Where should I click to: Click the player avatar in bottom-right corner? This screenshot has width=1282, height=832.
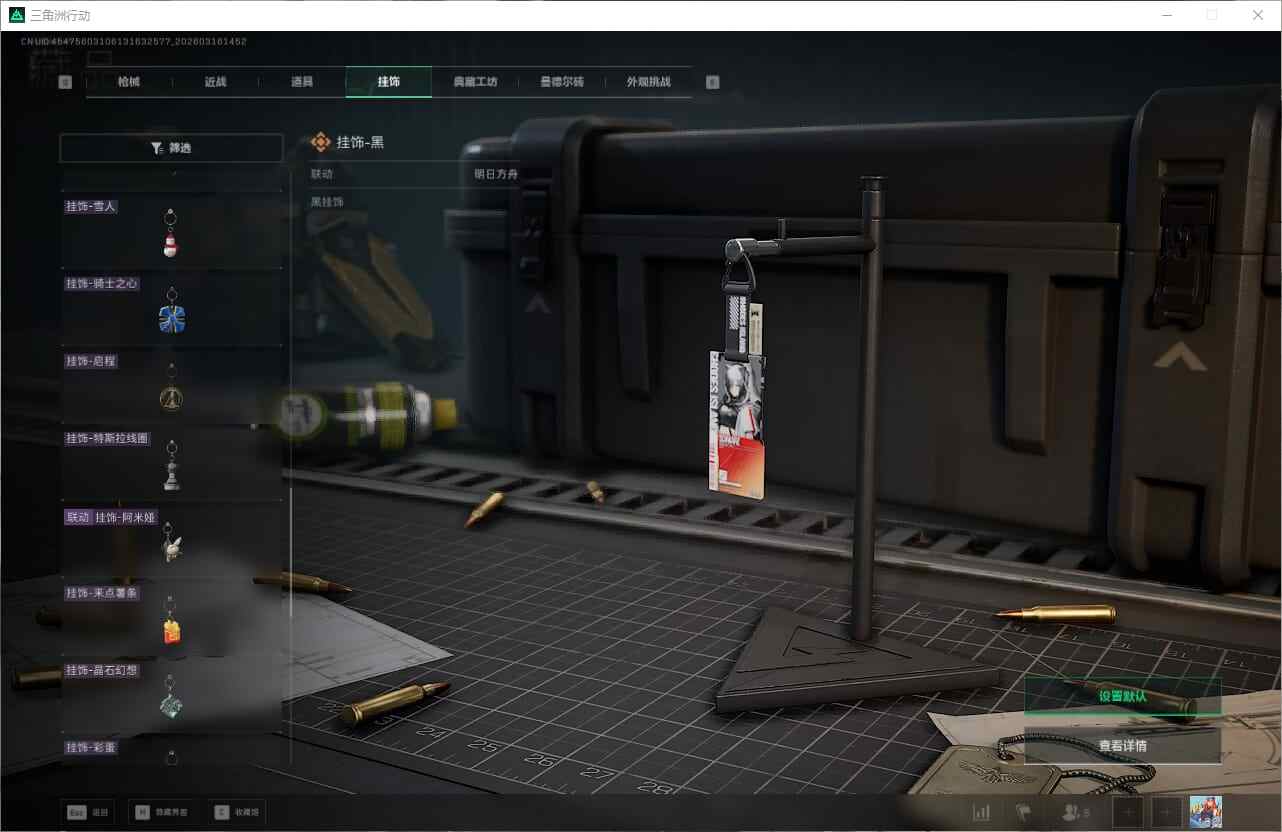(x=1206, y=812)
